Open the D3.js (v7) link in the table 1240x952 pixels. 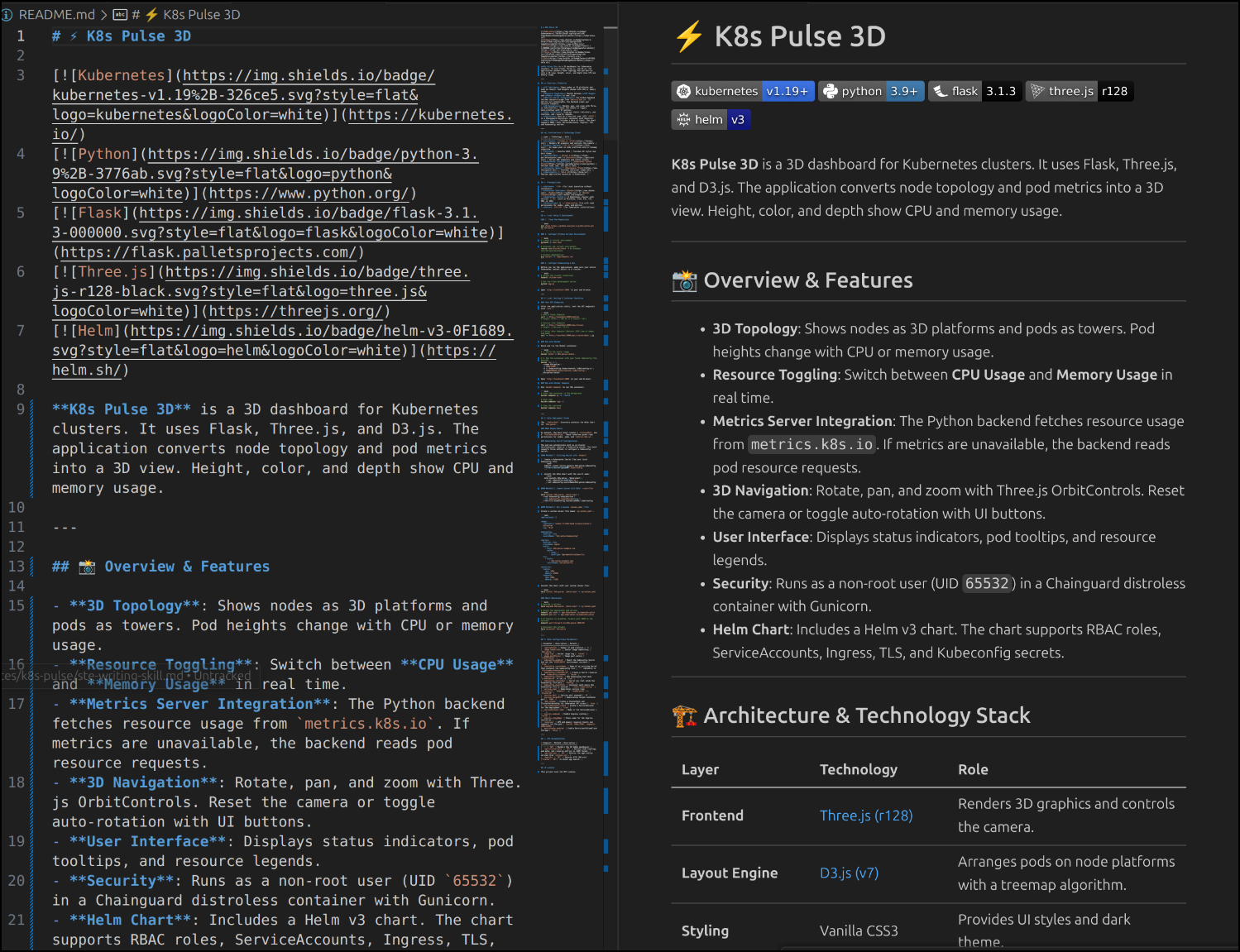(850, 873)
